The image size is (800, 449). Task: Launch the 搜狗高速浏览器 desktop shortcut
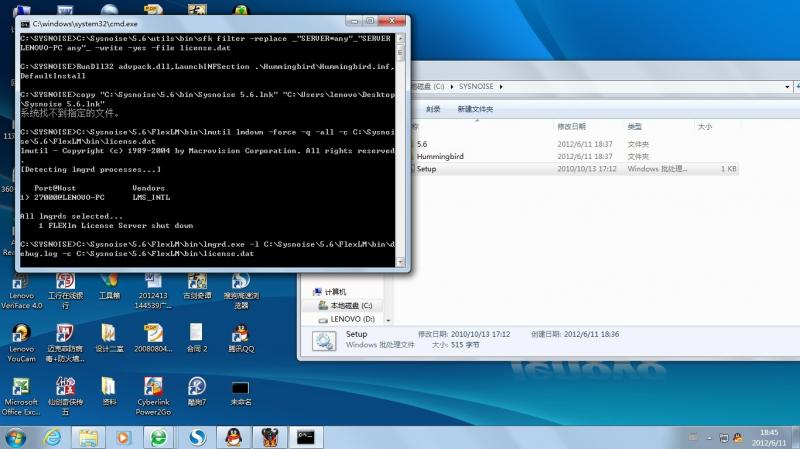pos(241,291)
